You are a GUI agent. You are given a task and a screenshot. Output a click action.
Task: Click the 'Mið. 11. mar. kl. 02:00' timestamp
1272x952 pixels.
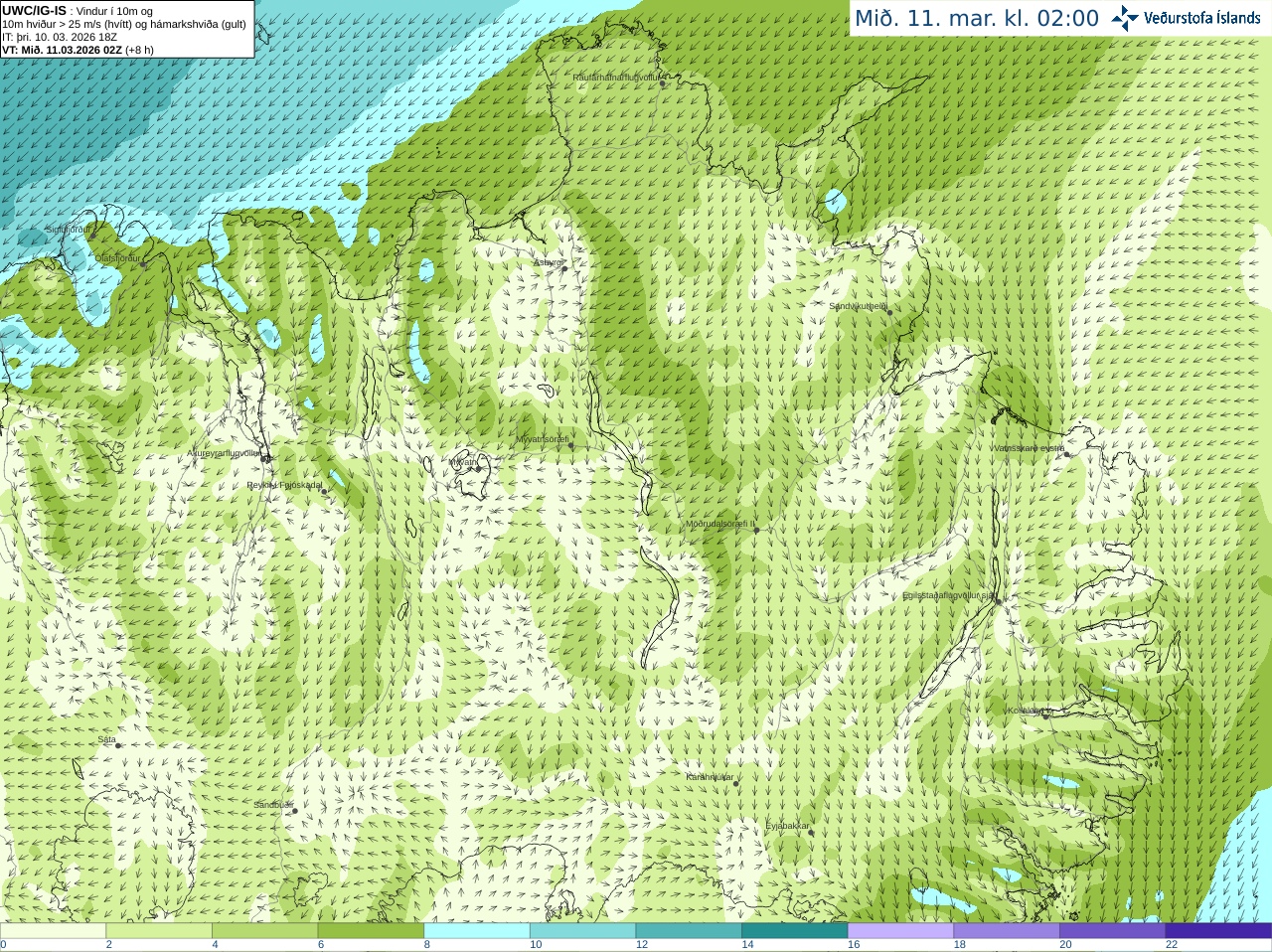pos(977,19)
